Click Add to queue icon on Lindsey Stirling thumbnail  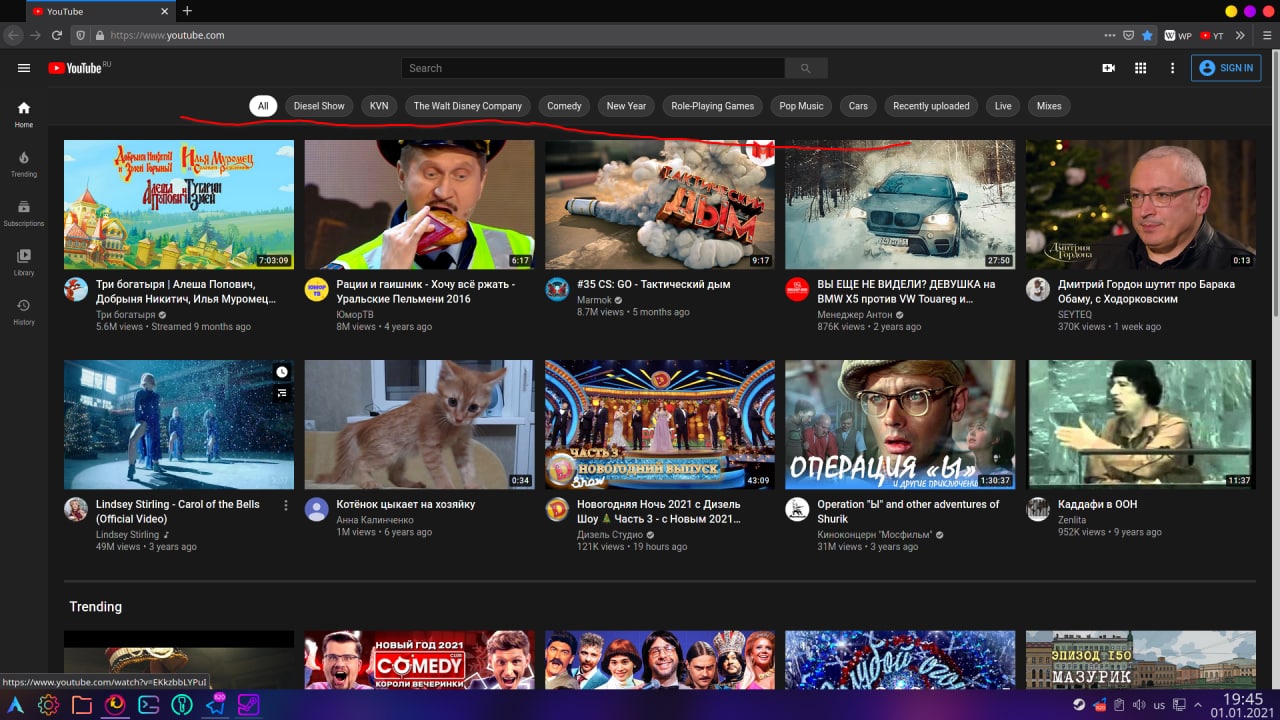click(282, 393)
